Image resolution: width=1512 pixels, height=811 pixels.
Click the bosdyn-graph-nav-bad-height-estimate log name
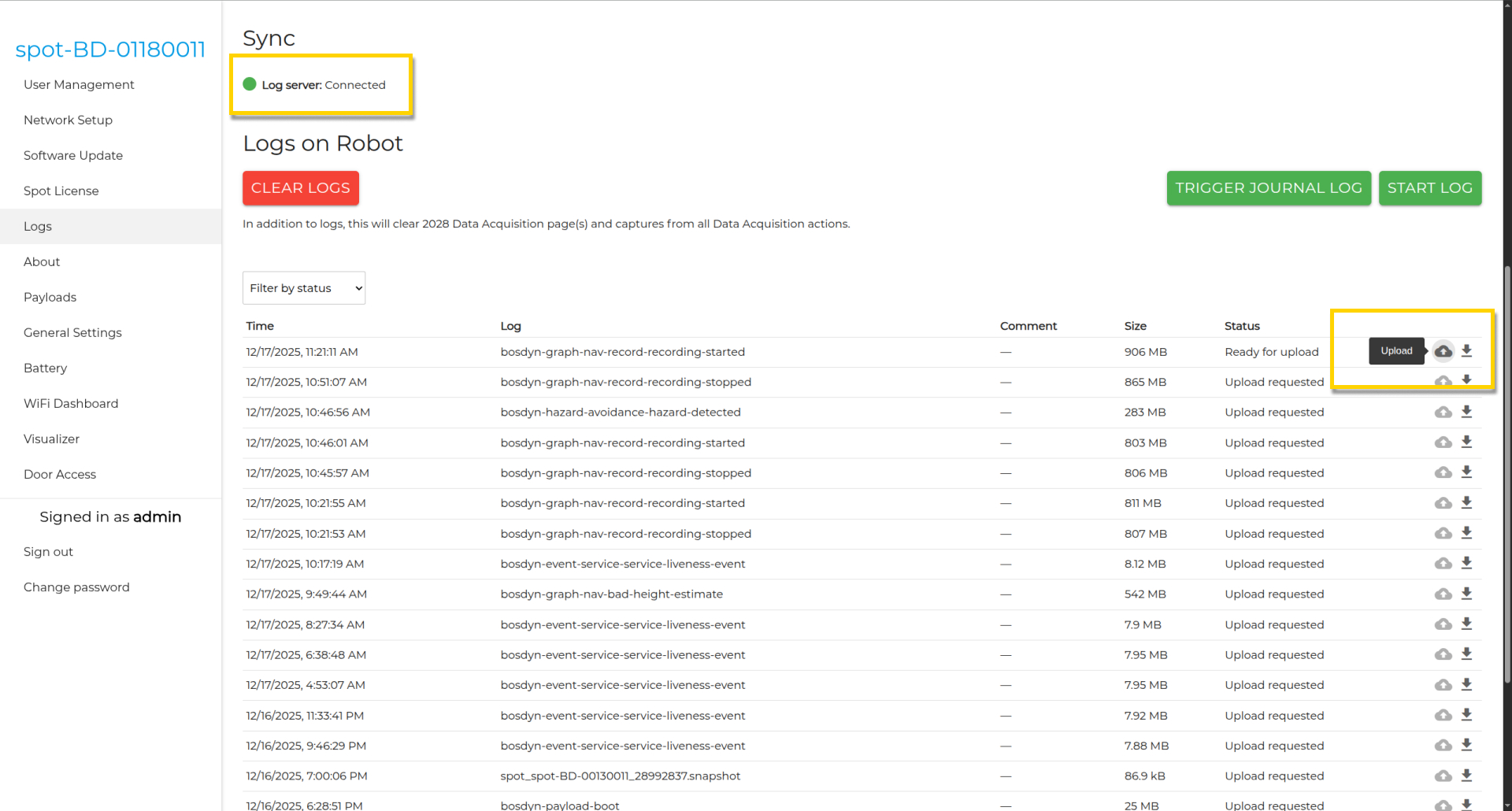(x=612, y=594)
